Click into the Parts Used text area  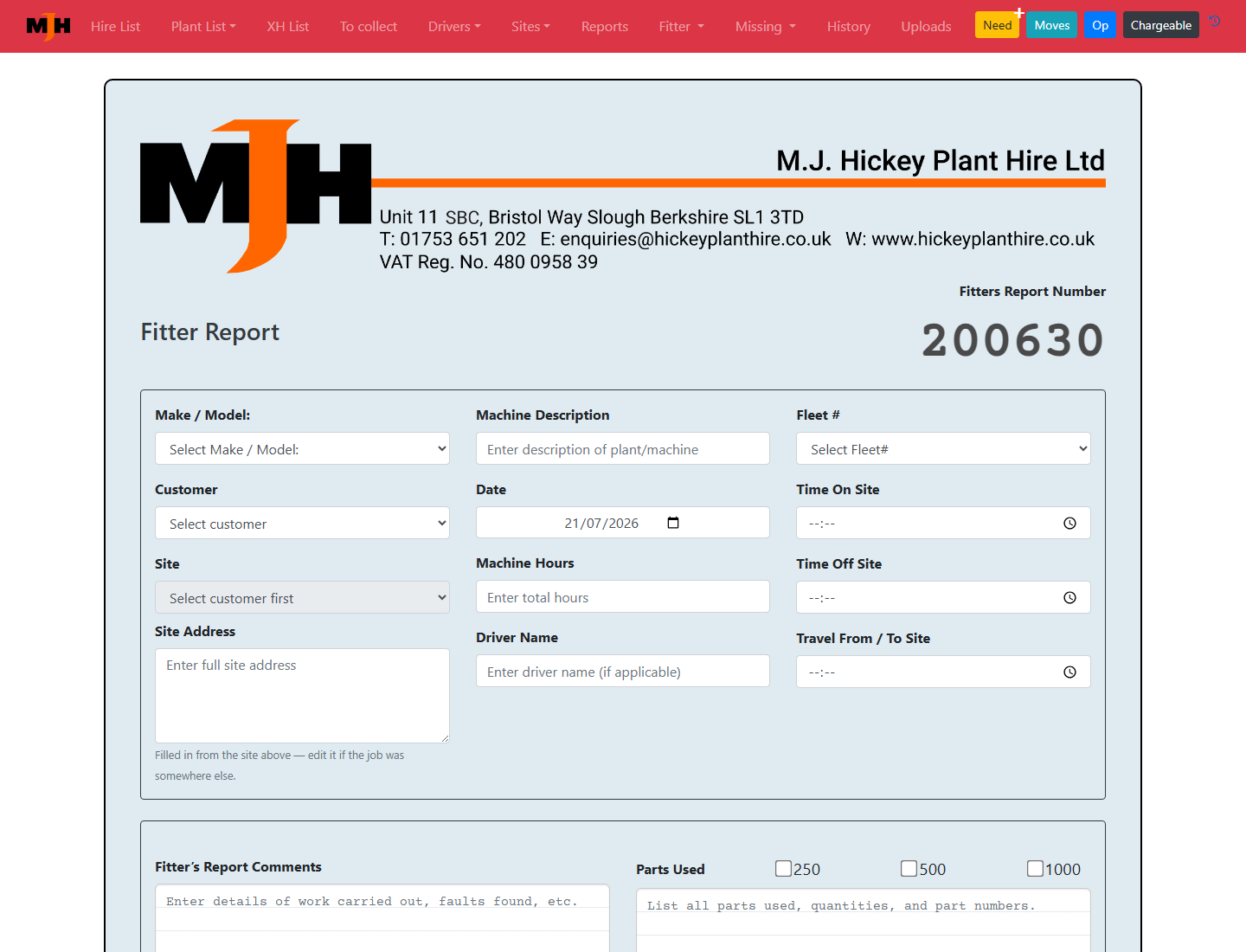(x=864, y=920)
